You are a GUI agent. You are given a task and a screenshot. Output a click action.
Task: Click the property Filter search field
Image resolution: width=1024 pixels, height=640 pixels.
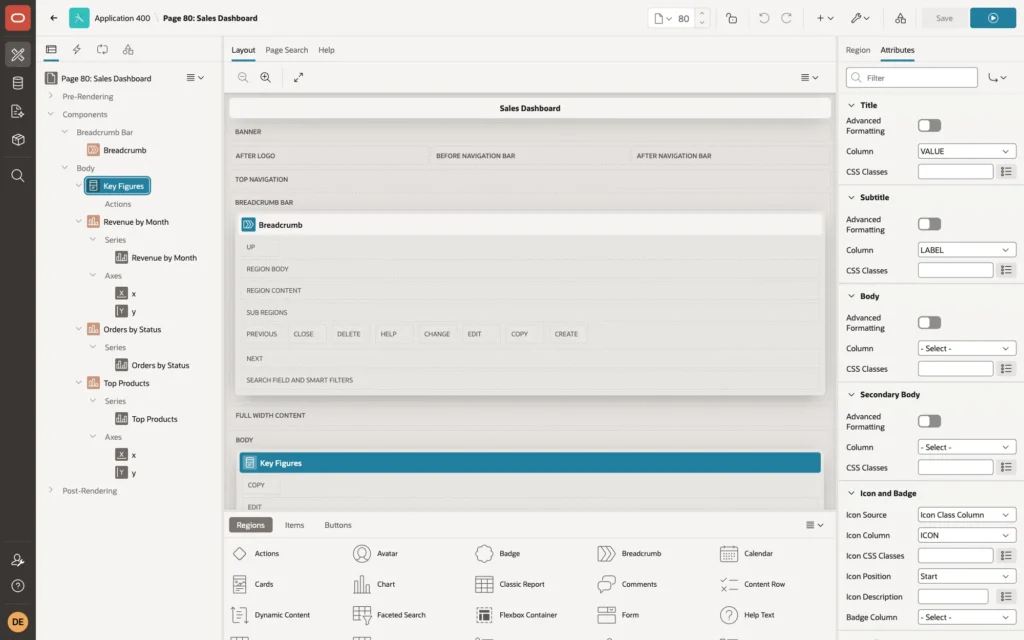912,78
